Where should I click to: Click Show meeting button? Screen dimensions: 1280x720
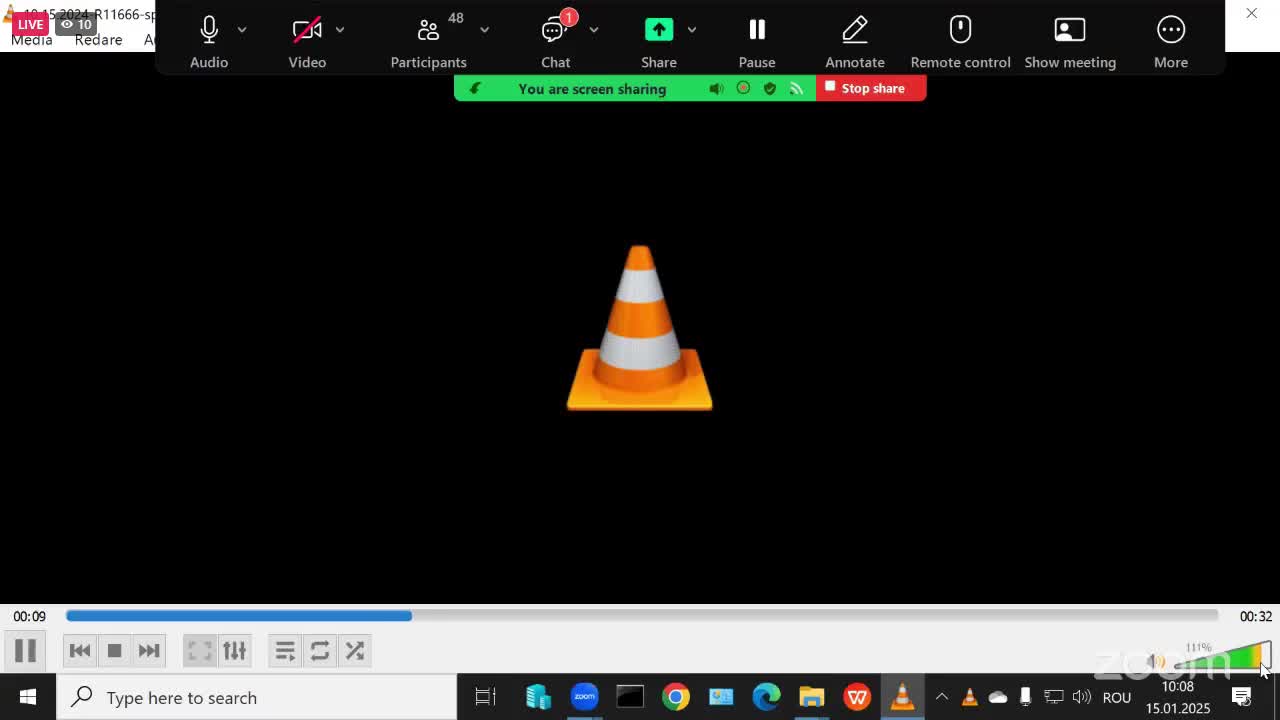tap(1070, 40)
